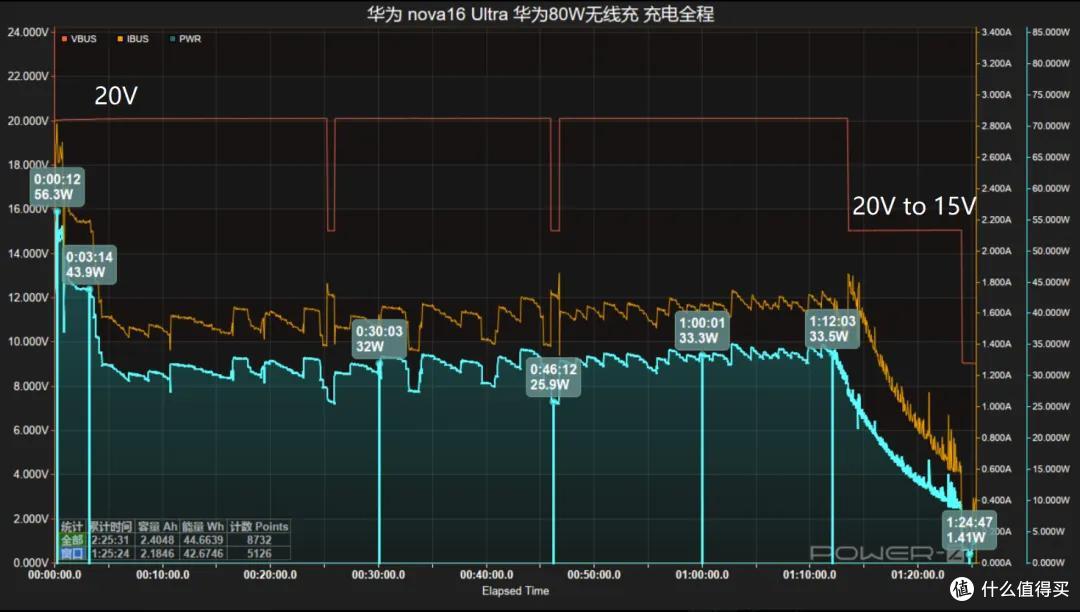Click the 能量 Wh column header
The height and width of the screenshot is (612, 1080).
pyautogui.click(x=203, y=527)
